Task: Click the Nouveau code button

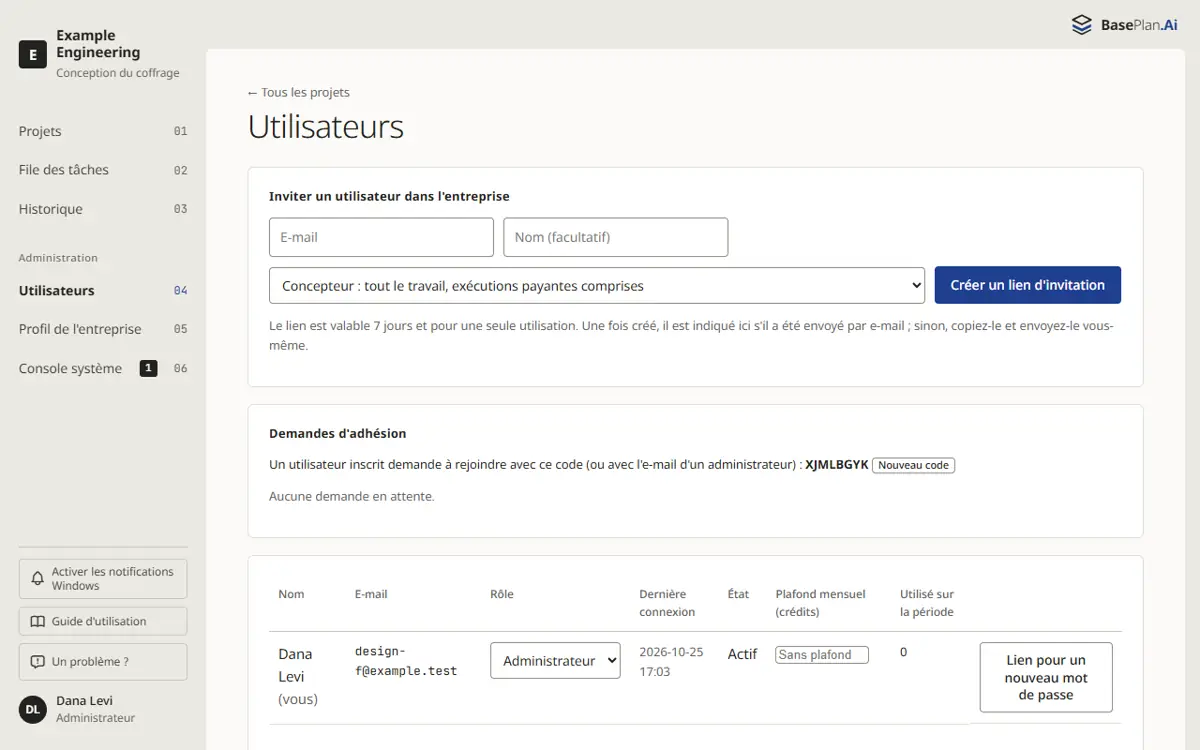Action: coord(914,465)
